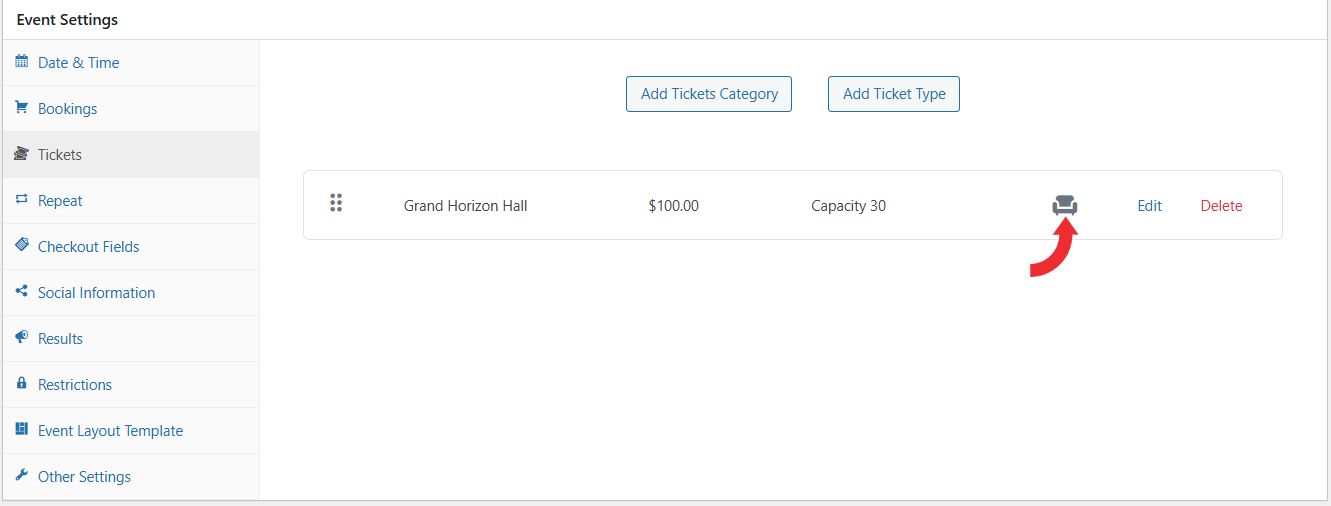This screenshot has width=1331, height=506.
Task: Click the ticket icon beside Tickets
Action: 22,154
